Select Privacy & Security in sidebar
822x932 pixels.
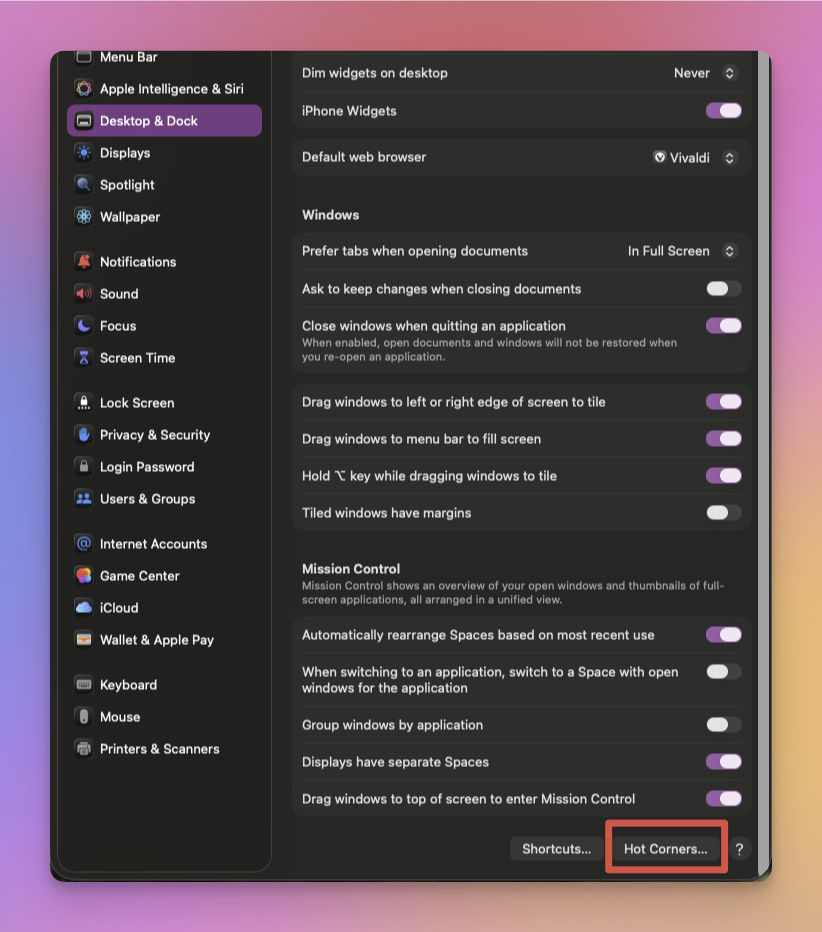(154, 435)
